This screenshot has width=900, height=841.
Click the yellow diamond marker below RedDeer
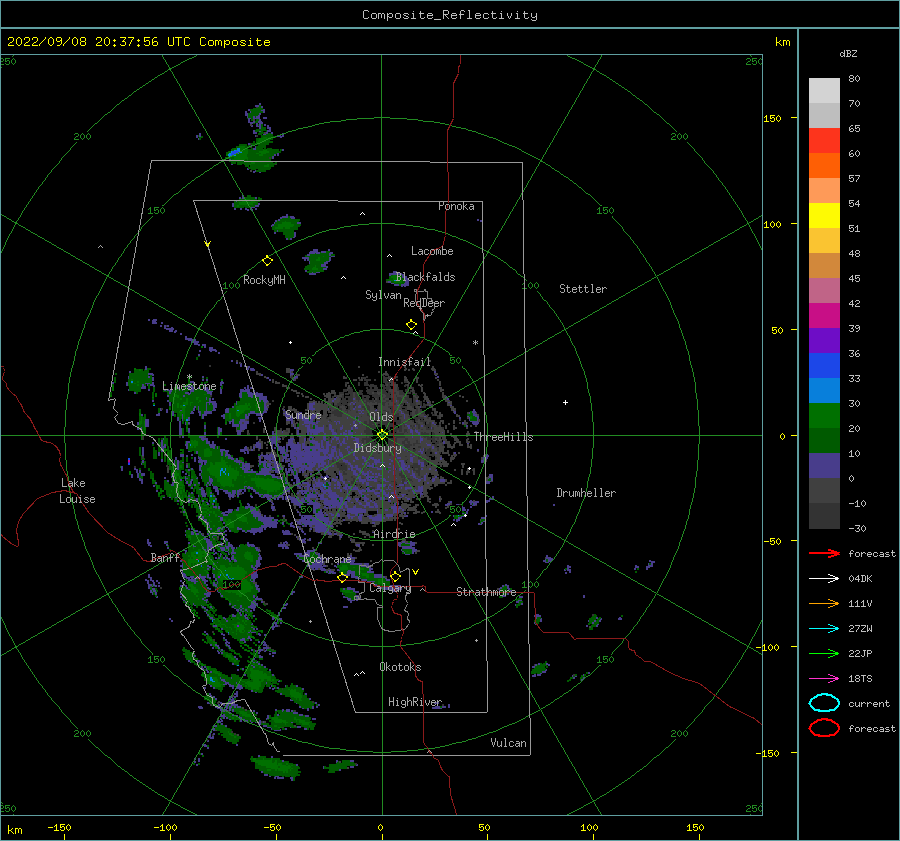point(412,325)
